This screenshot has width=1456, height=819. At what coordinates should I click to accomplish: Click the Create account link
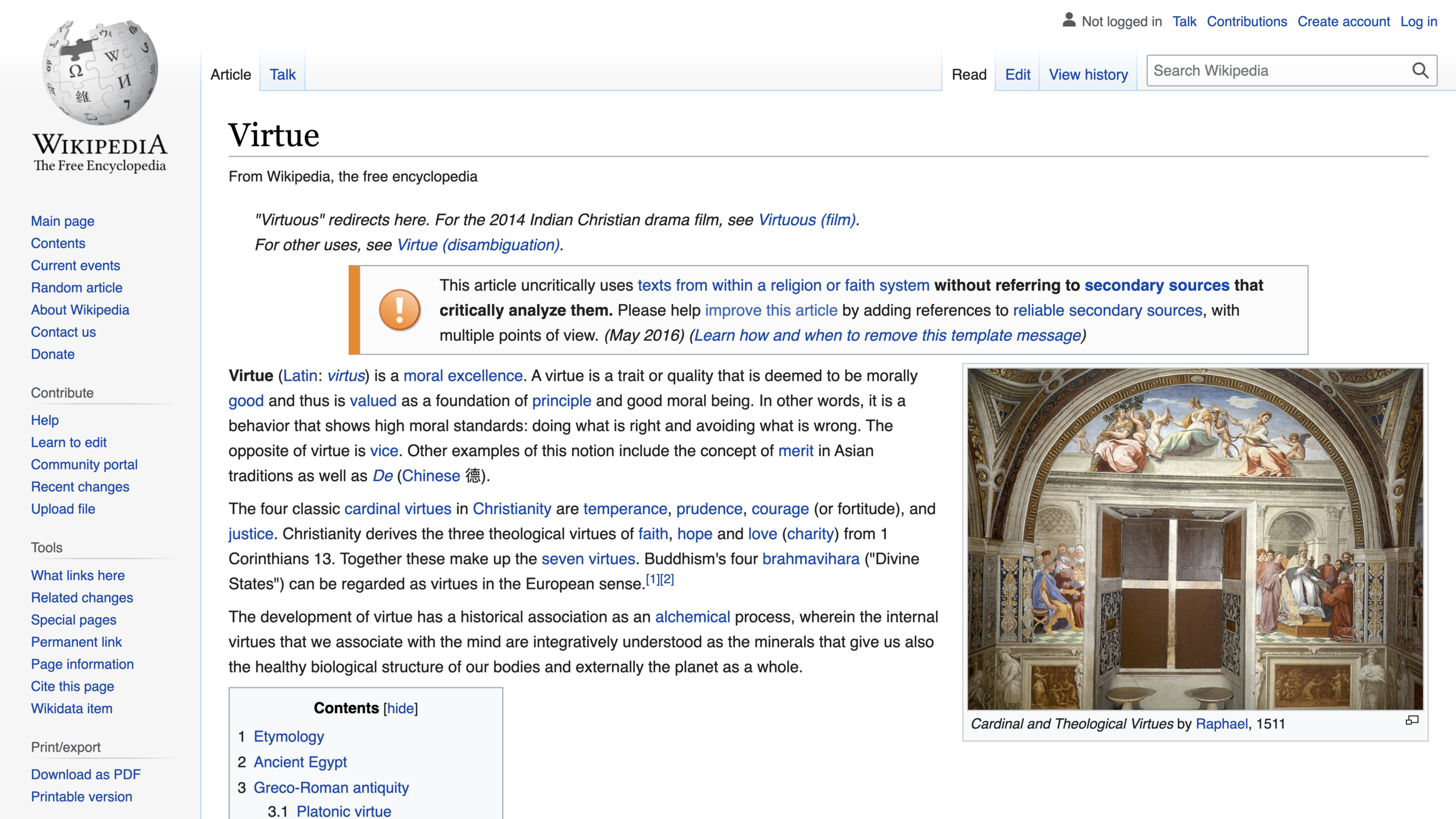tap(1344, 22)
